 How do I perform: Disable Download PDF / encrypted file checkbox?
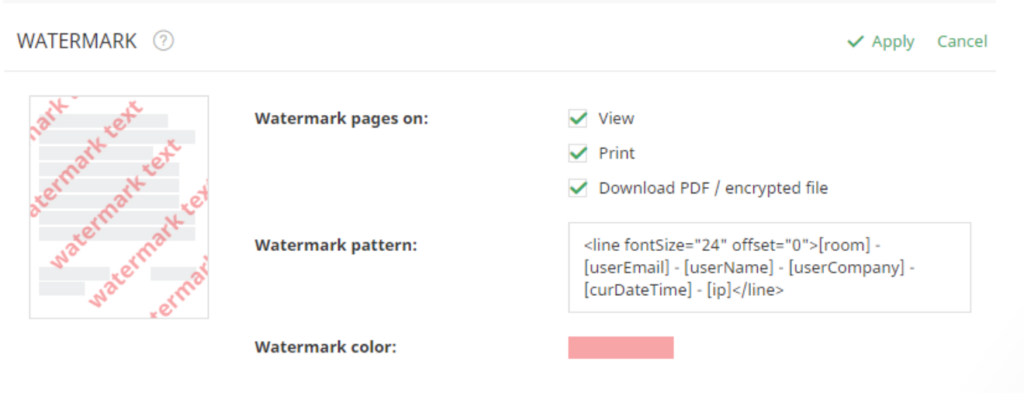tap(577, 188)
